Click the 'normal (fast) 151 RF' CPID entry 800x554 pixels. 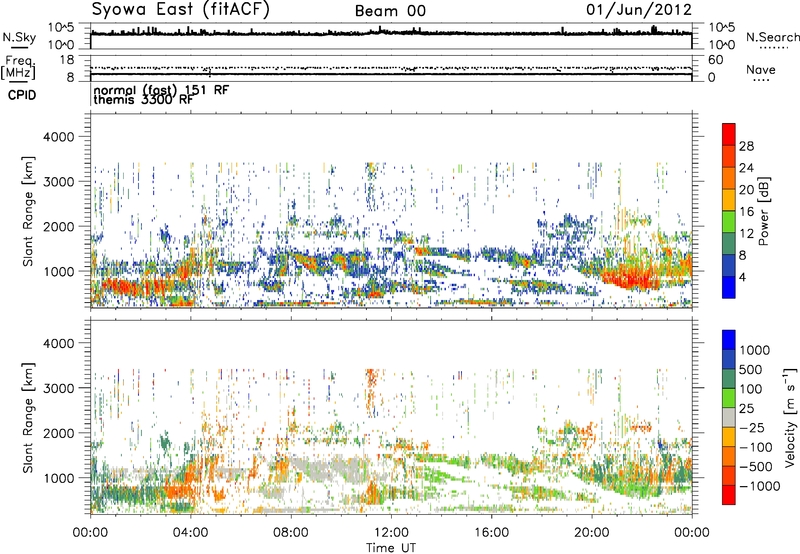(x=161, y=90)
